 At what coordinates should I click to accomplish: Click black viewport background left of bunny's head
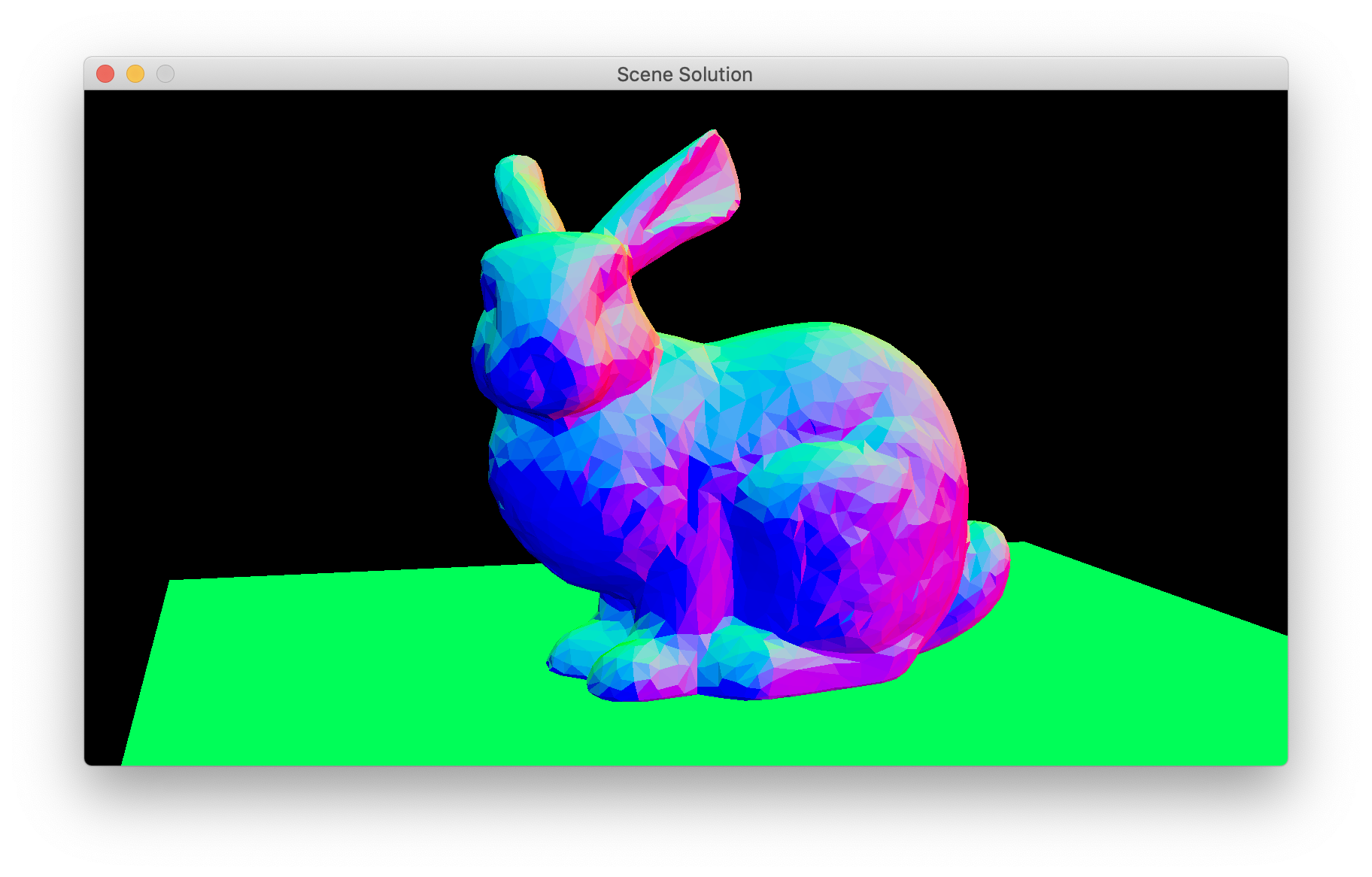pos(301,301)
